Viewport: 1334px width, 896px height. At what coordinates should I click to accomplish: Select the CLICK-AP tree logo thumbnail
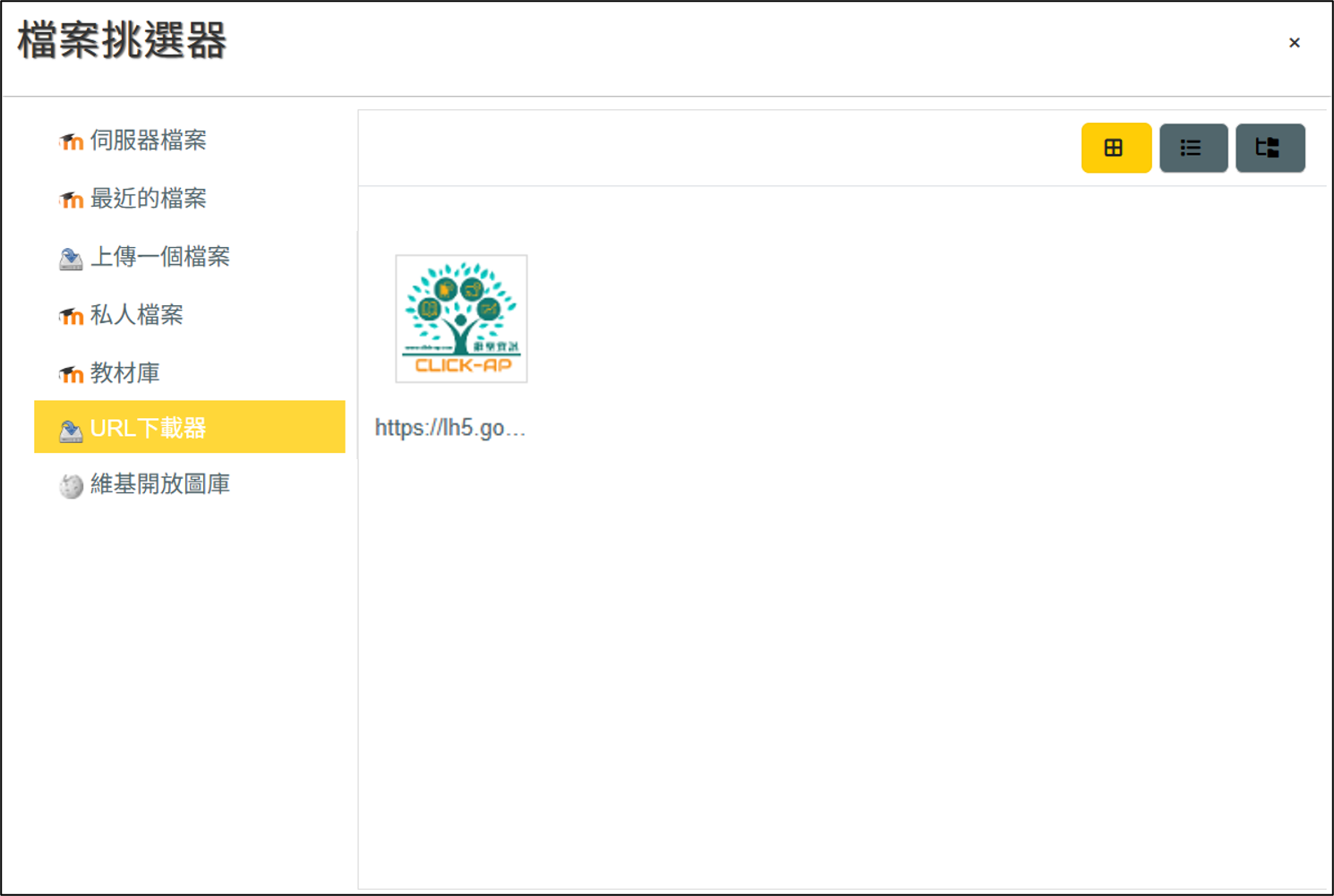pos(462,319)
